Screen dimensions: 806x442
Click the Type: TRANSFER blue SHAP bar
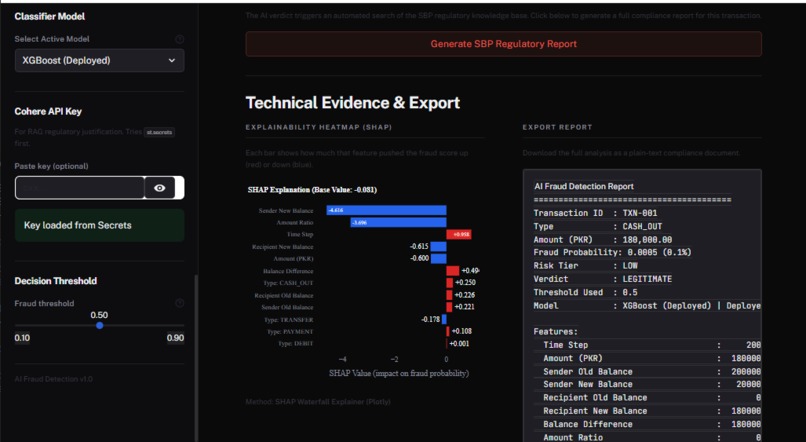click(444, 320)
